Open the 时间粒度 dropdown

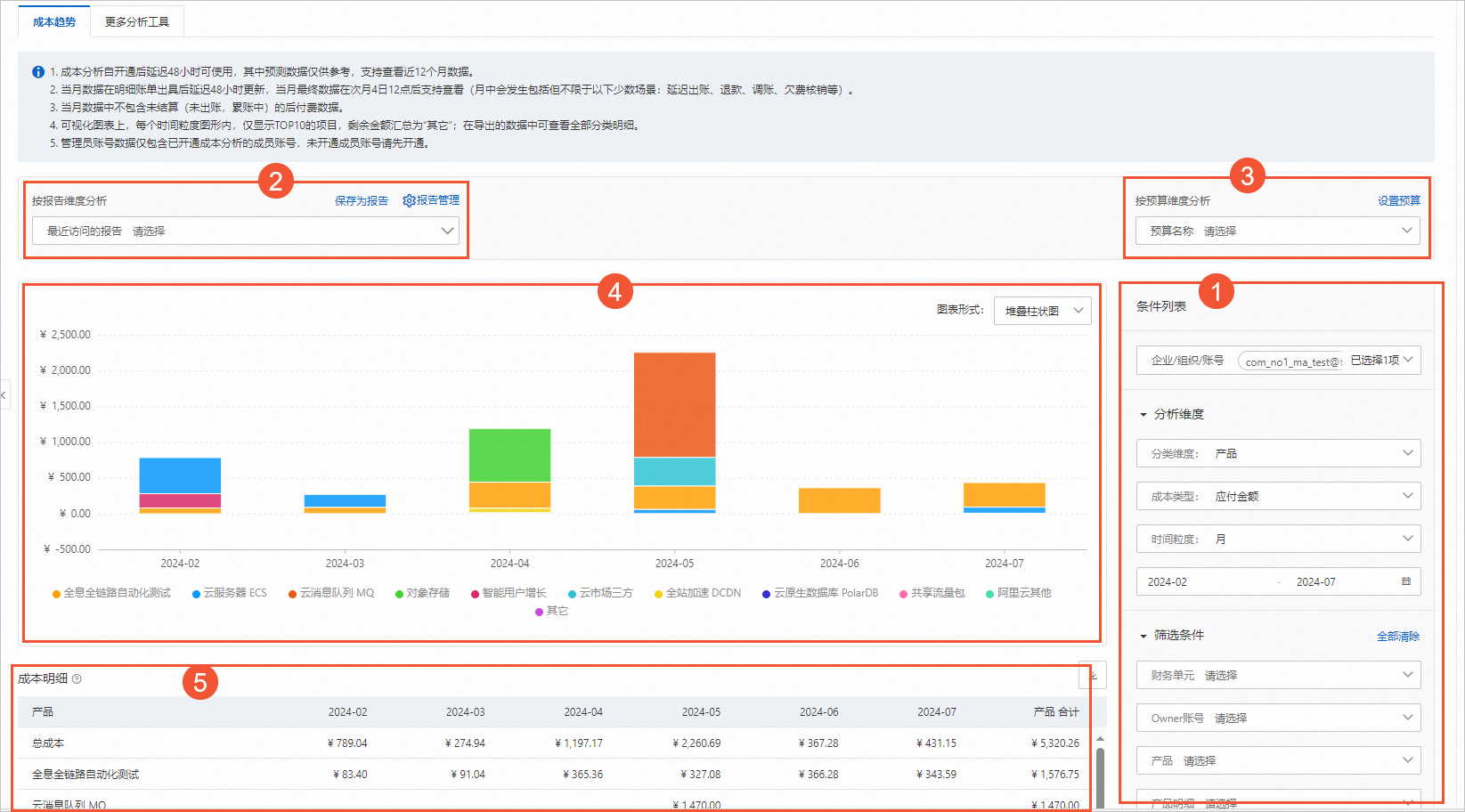click(1278, 539)
